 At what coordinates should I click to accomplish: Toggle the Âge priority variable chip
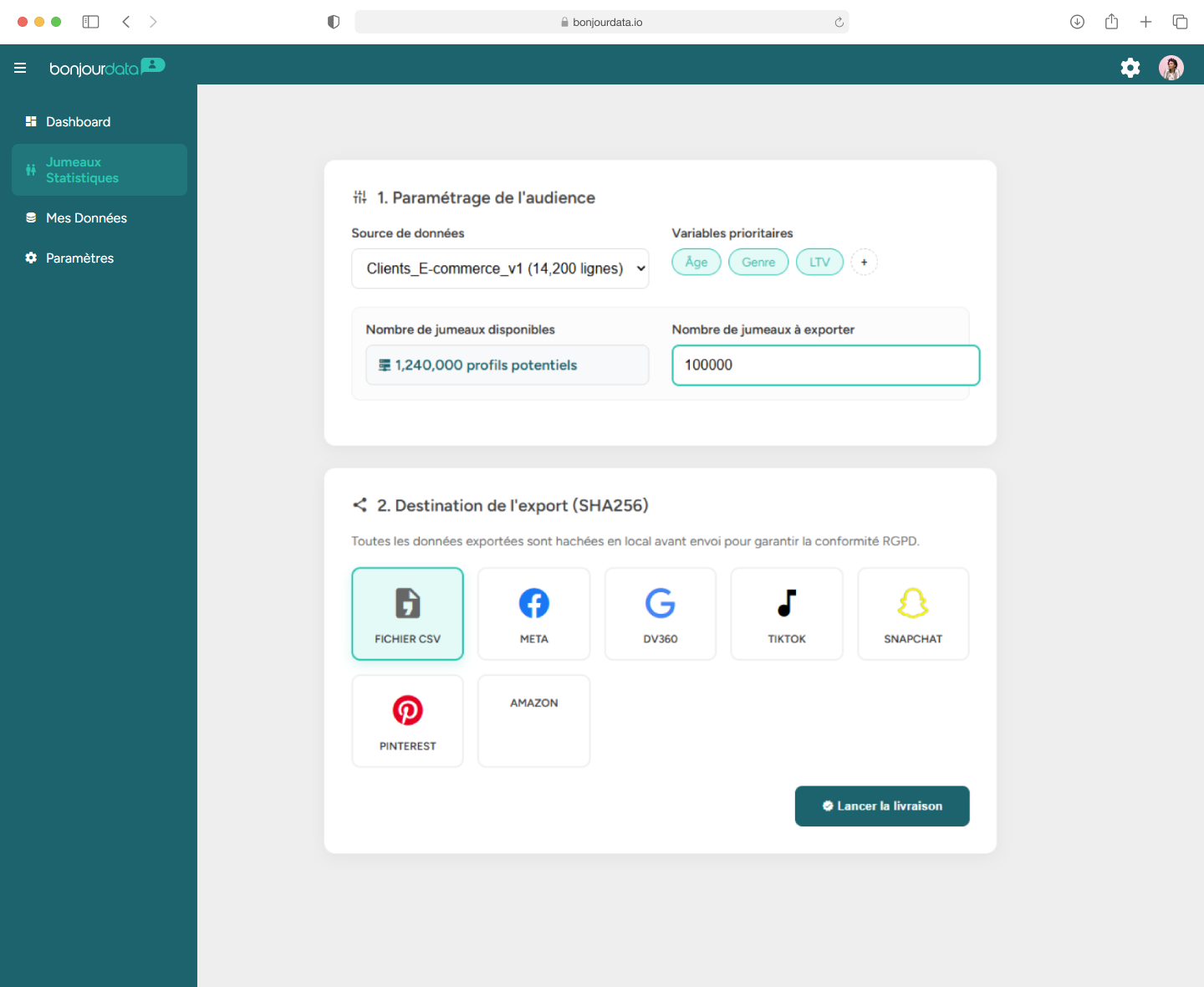696,262
